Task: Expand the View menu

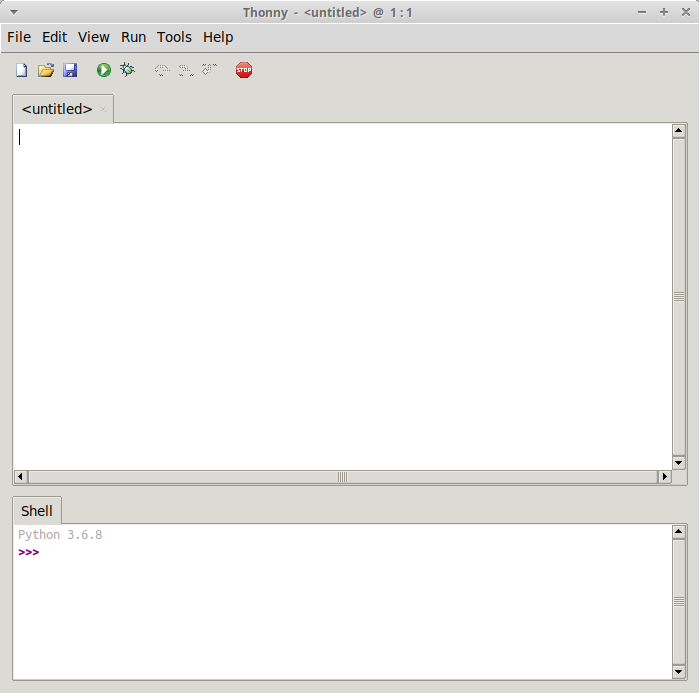Action: (x=94, y=37)
